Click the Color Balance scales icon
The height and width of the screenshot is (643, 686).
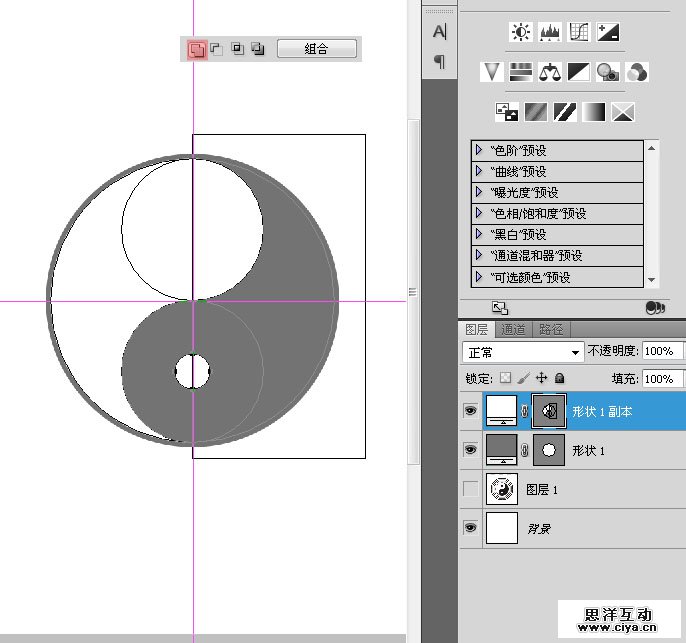point(550,72)
